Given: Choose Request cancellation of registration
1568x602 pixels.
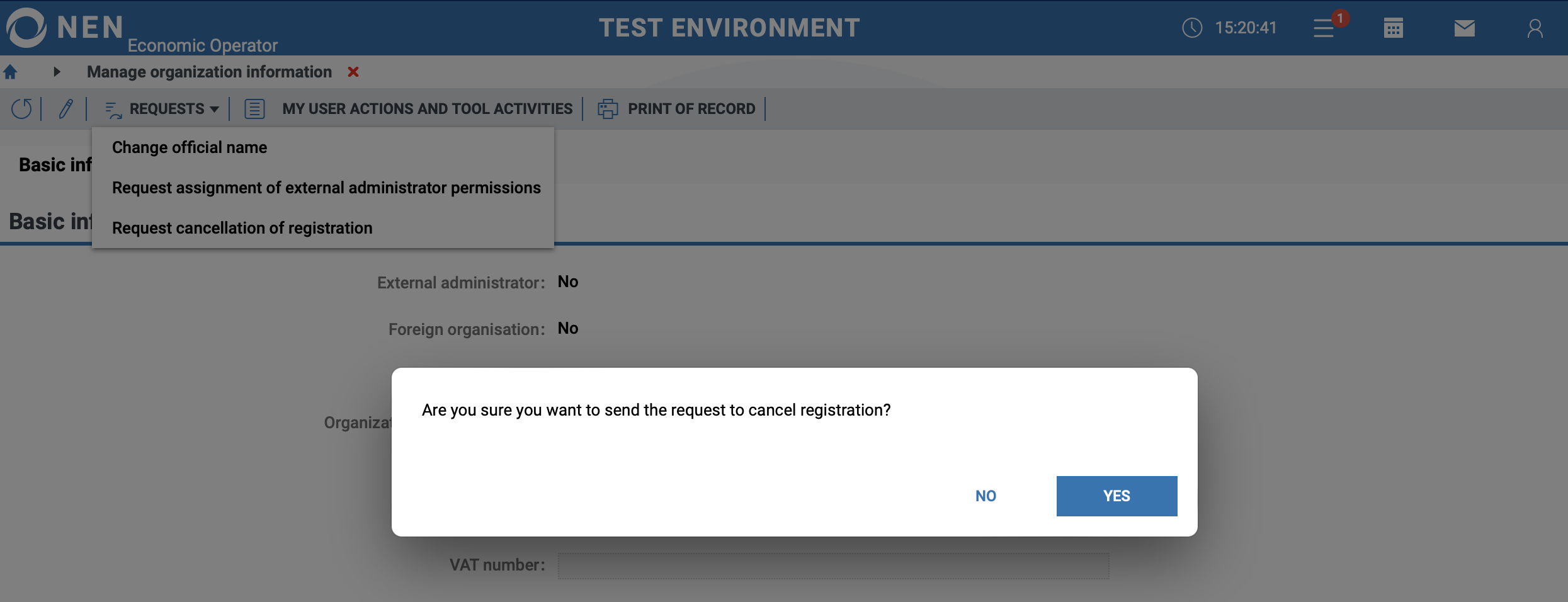Looking at the screenshot, I should (242, 228).
